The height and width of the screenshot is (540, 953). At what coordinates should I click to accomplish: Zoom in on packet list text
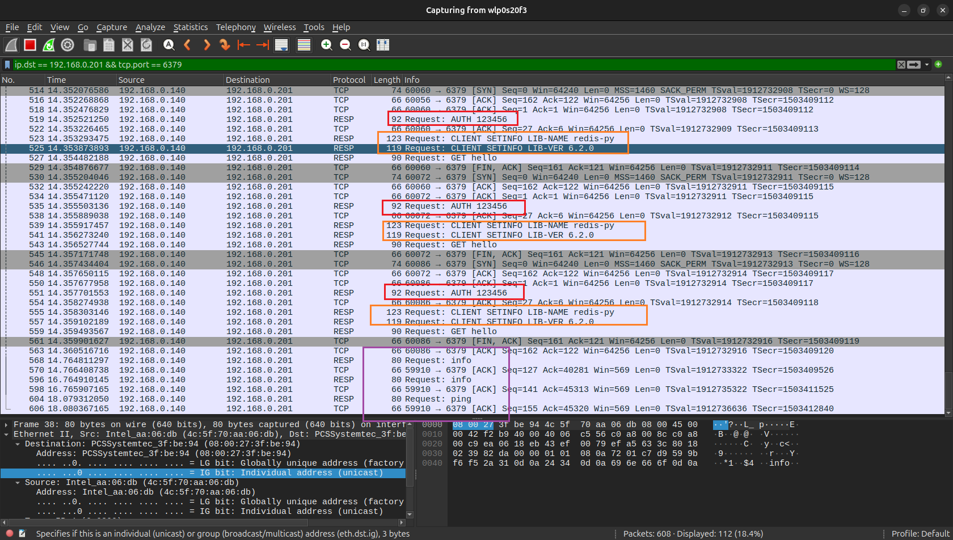(326, 45)
